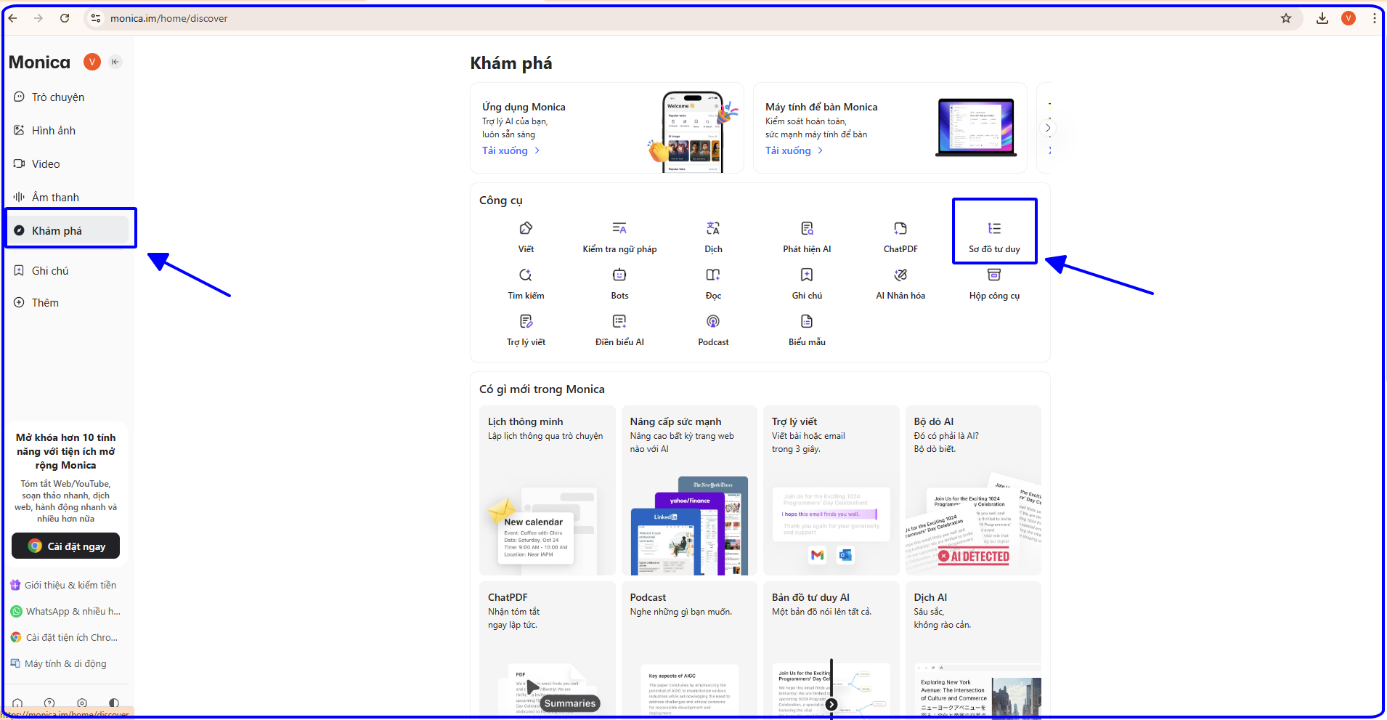Open WhatsApp & nhiều hơn link
Viewport: 1387px width, 720px height.
pos(65,611)
